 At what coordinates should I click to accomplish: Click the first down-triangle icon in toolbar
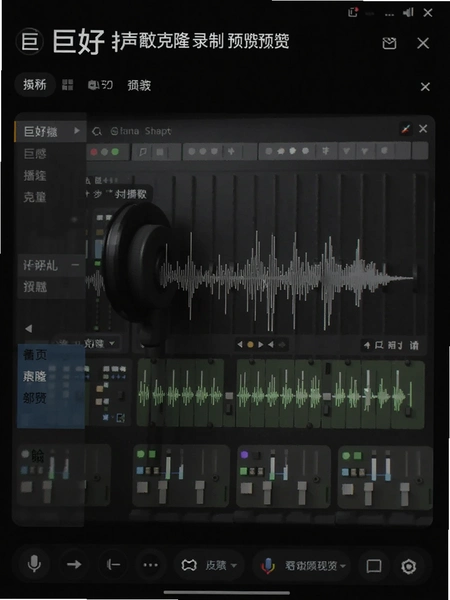[346, 151]
